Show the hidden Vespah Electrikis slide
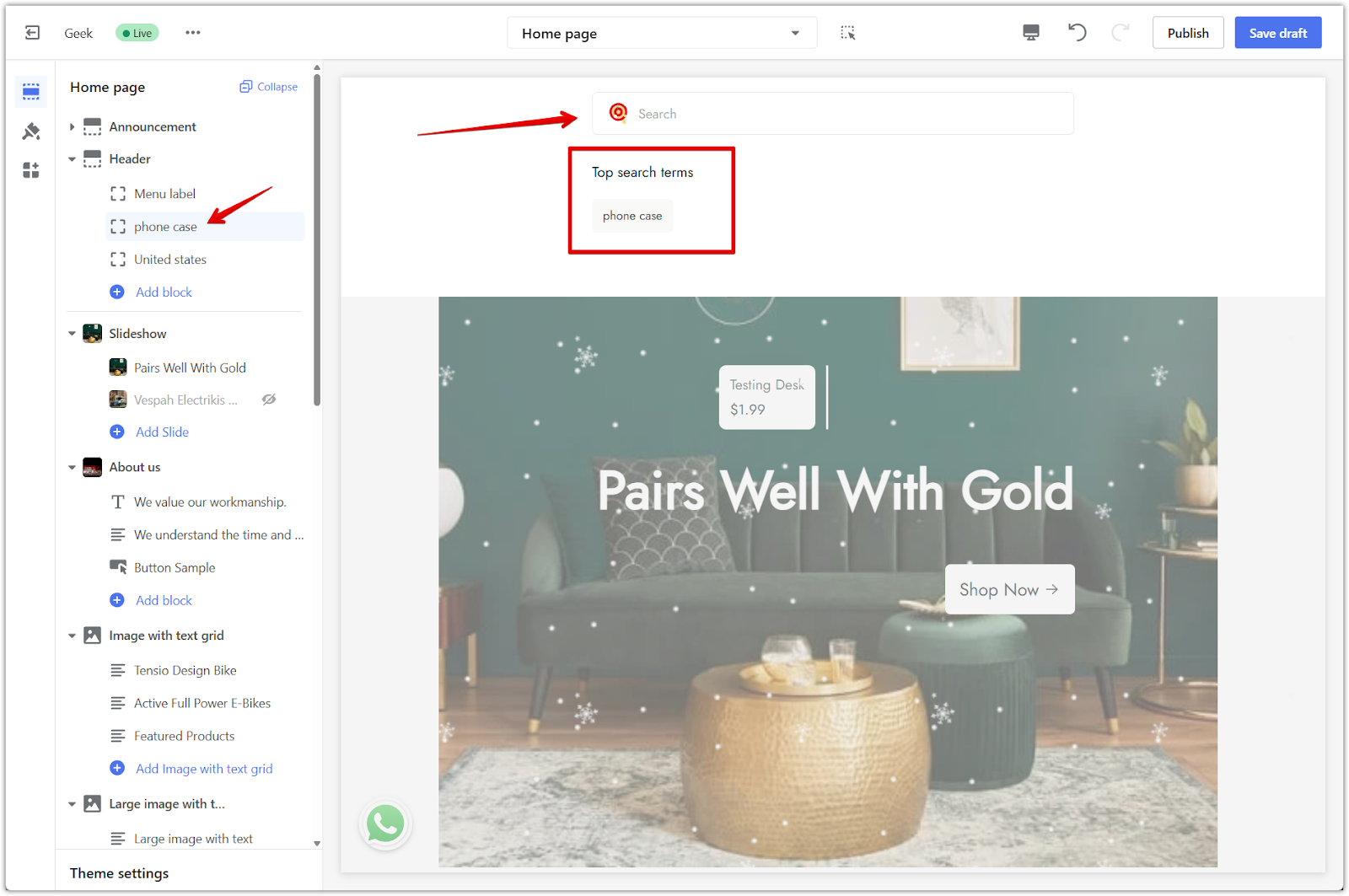The image size is (1349, 896). tap(269, 400)
